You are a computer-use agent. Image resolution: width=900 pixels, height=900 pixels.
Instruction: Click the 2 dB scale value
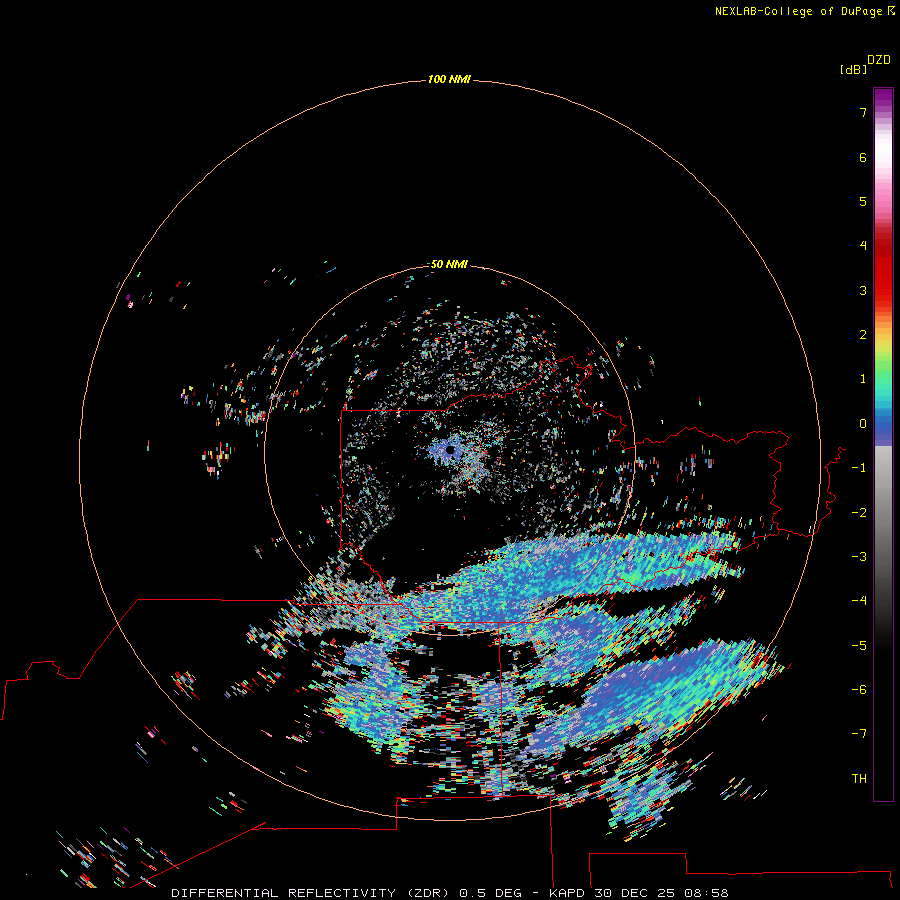coord(863,335)
